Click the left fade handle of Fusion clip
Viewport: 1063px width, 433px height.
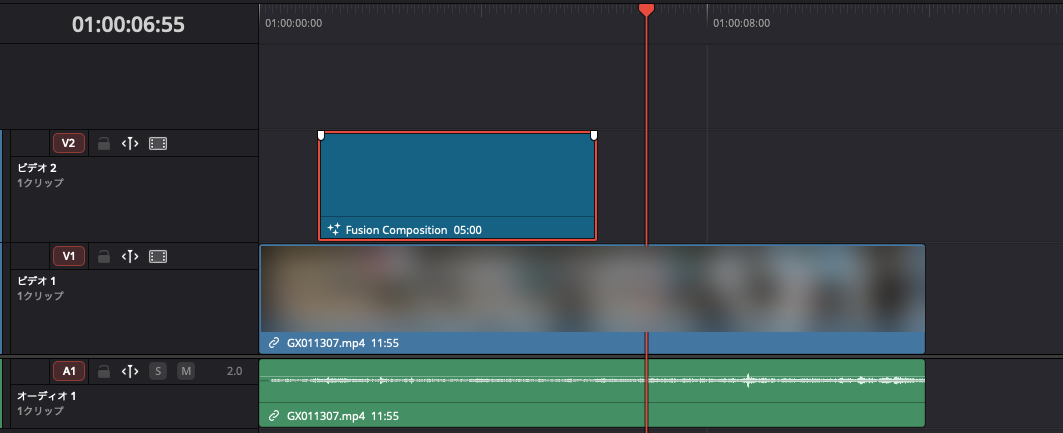(x=321, y=136)
